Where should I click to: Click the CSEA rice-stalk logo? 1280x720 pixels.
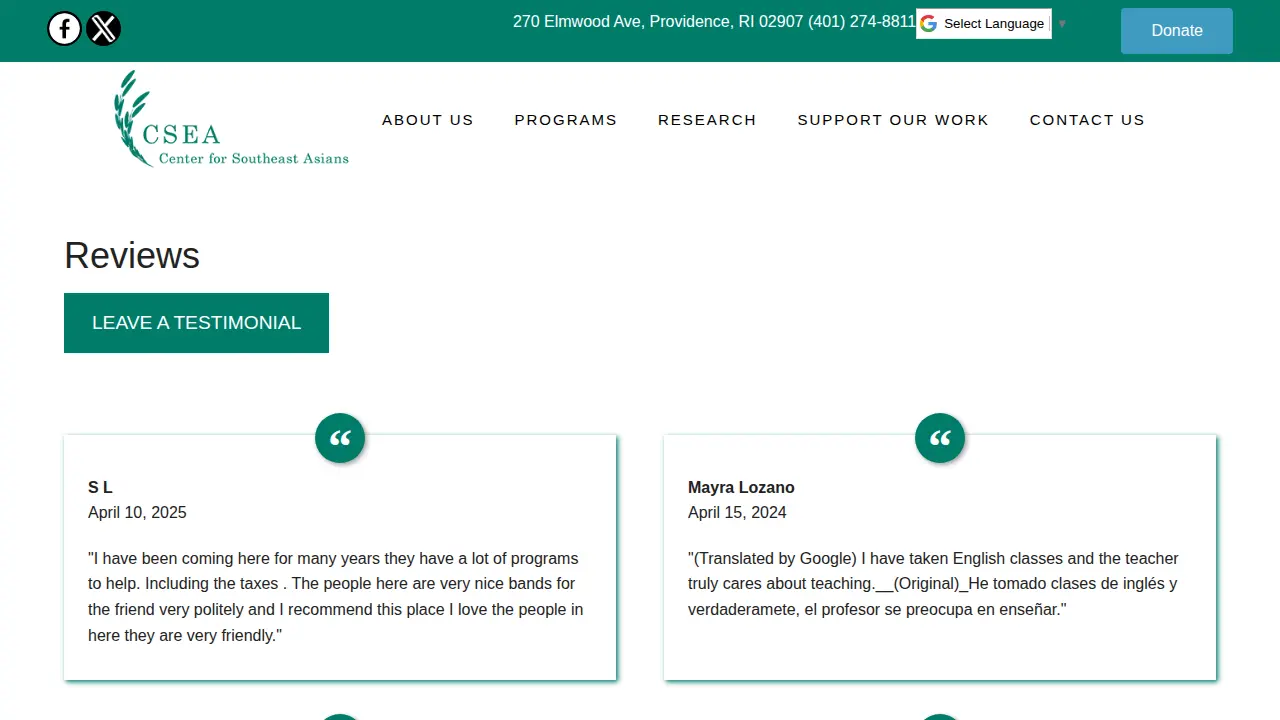pos(231,119)
